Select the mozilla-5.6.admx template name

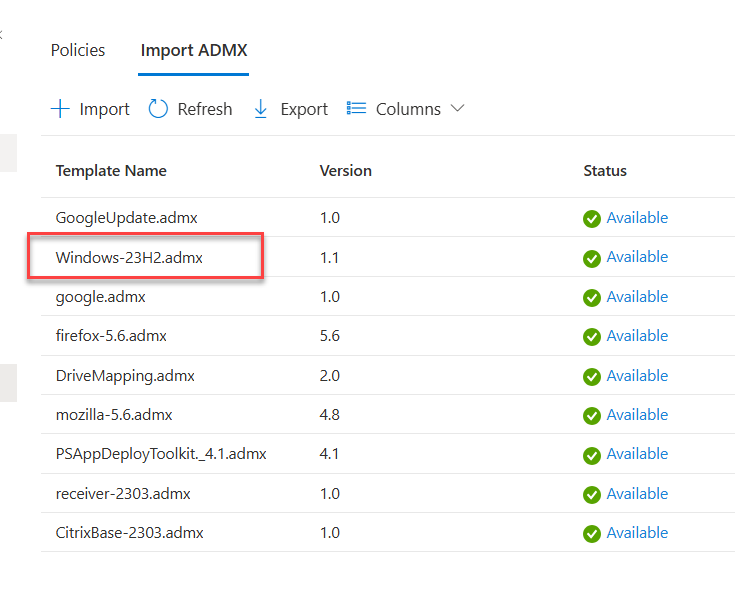point(114,415)
